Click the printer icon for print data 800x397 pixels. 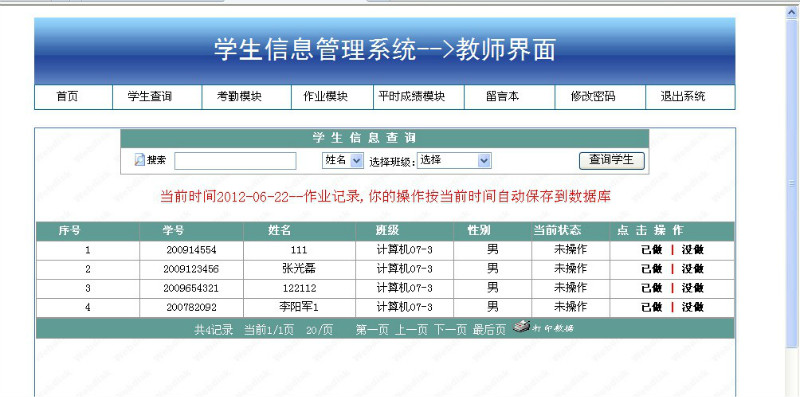pos(520,327)
